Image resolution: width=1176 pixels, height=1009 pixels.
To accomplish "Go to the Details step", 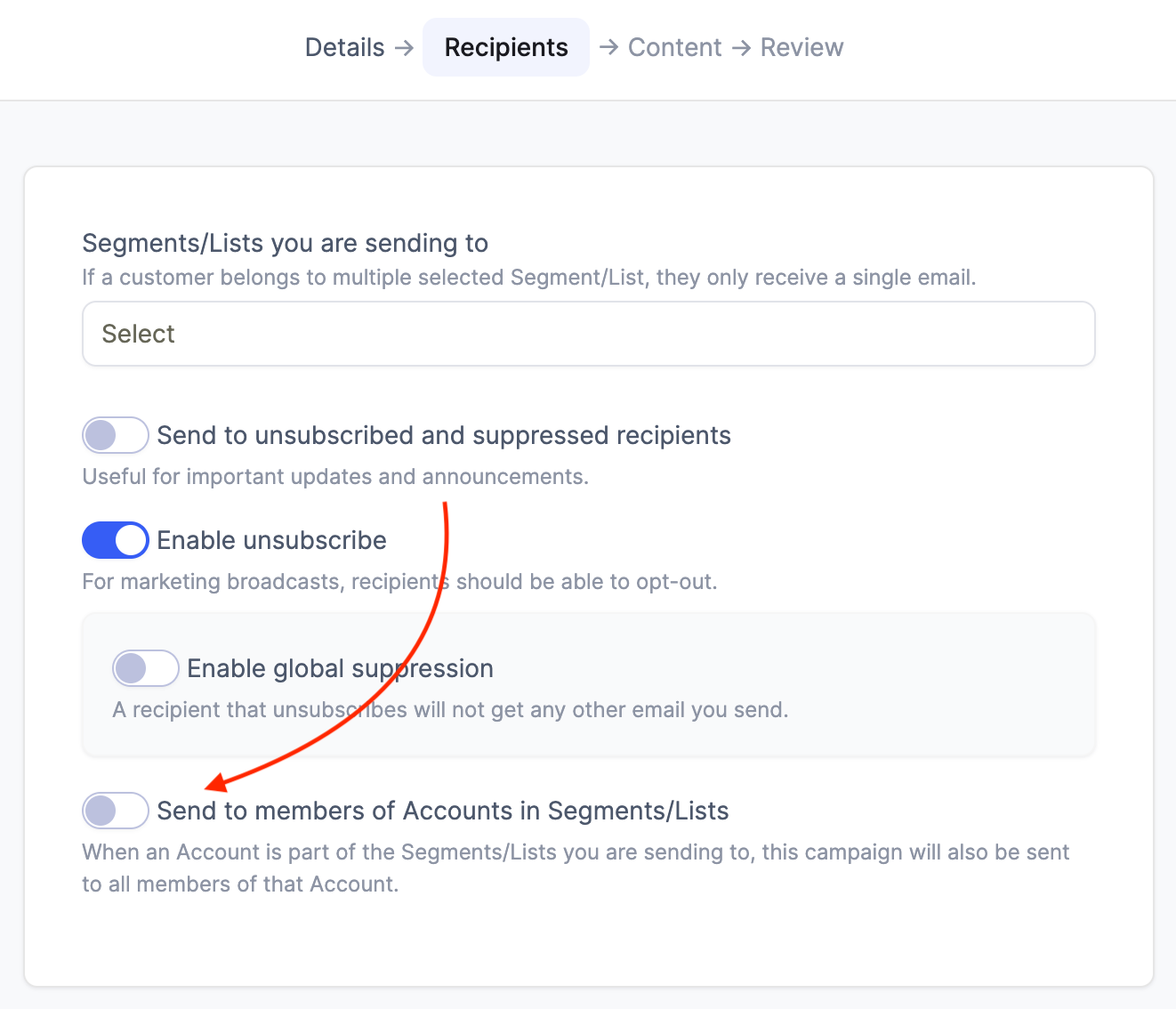I will coord(344,47).
